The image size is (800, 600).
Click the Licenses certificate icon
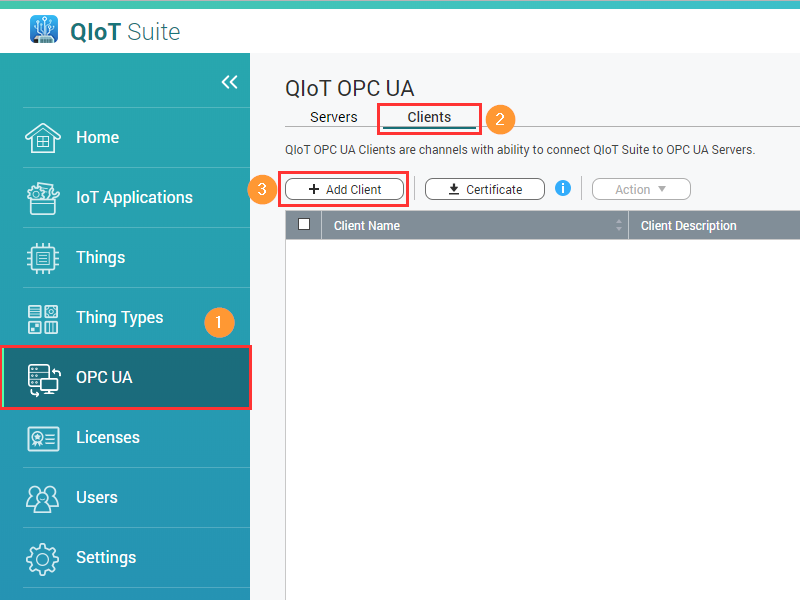pyautogui.click(x=43, y=438)
